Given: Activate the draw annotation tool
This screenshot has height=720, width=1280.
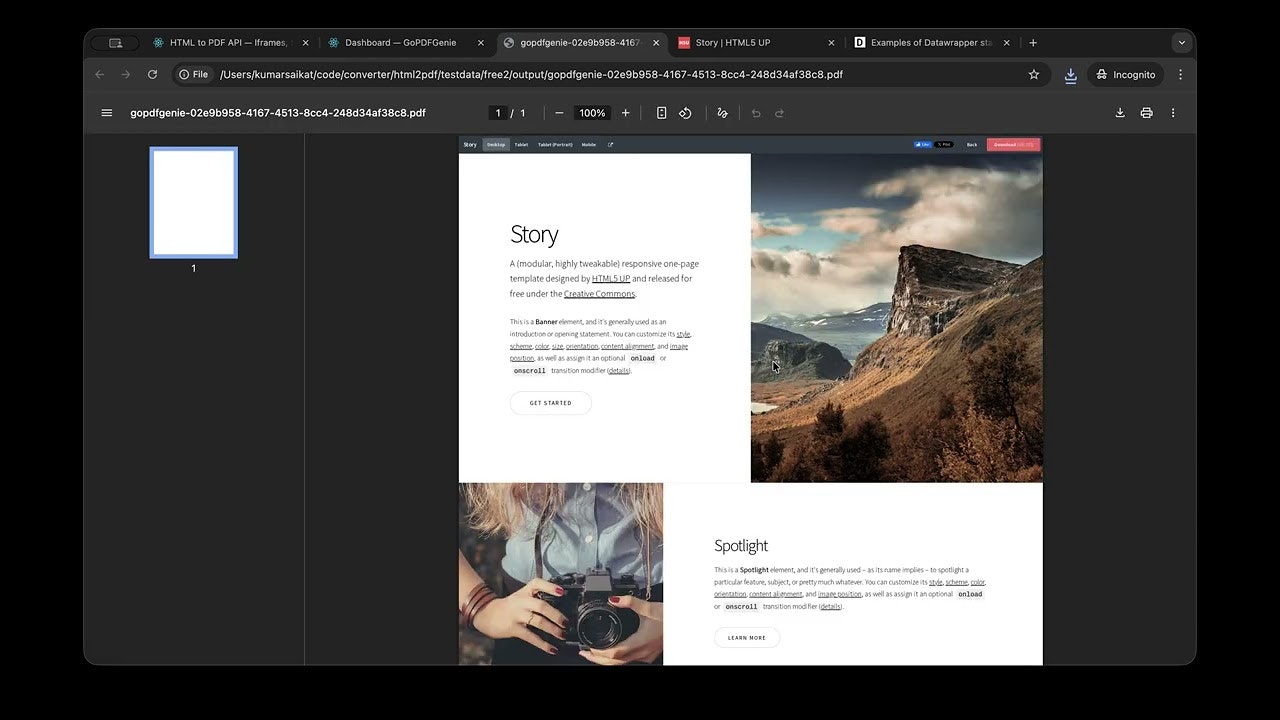Looking at the screenshot, I should tap(722, 113).
